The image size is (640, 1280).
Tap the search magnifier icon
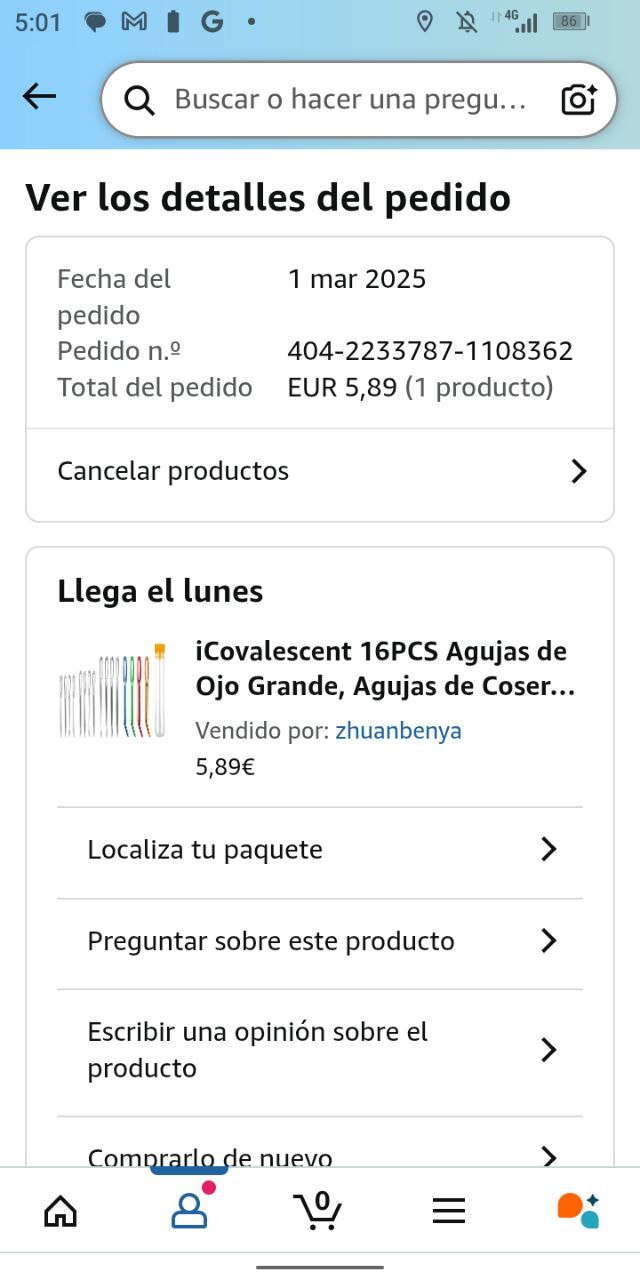point(139,99)
